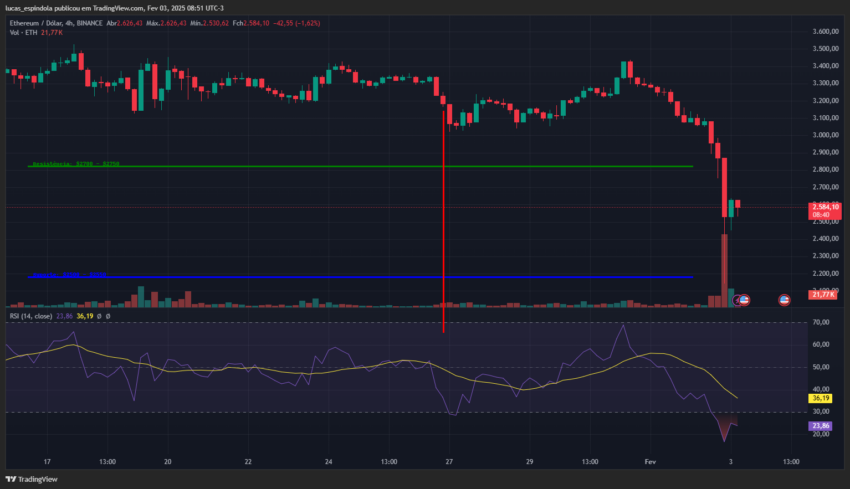
Task: Click the 2.800,00 price axis label
Action: [x=826, y=170]
